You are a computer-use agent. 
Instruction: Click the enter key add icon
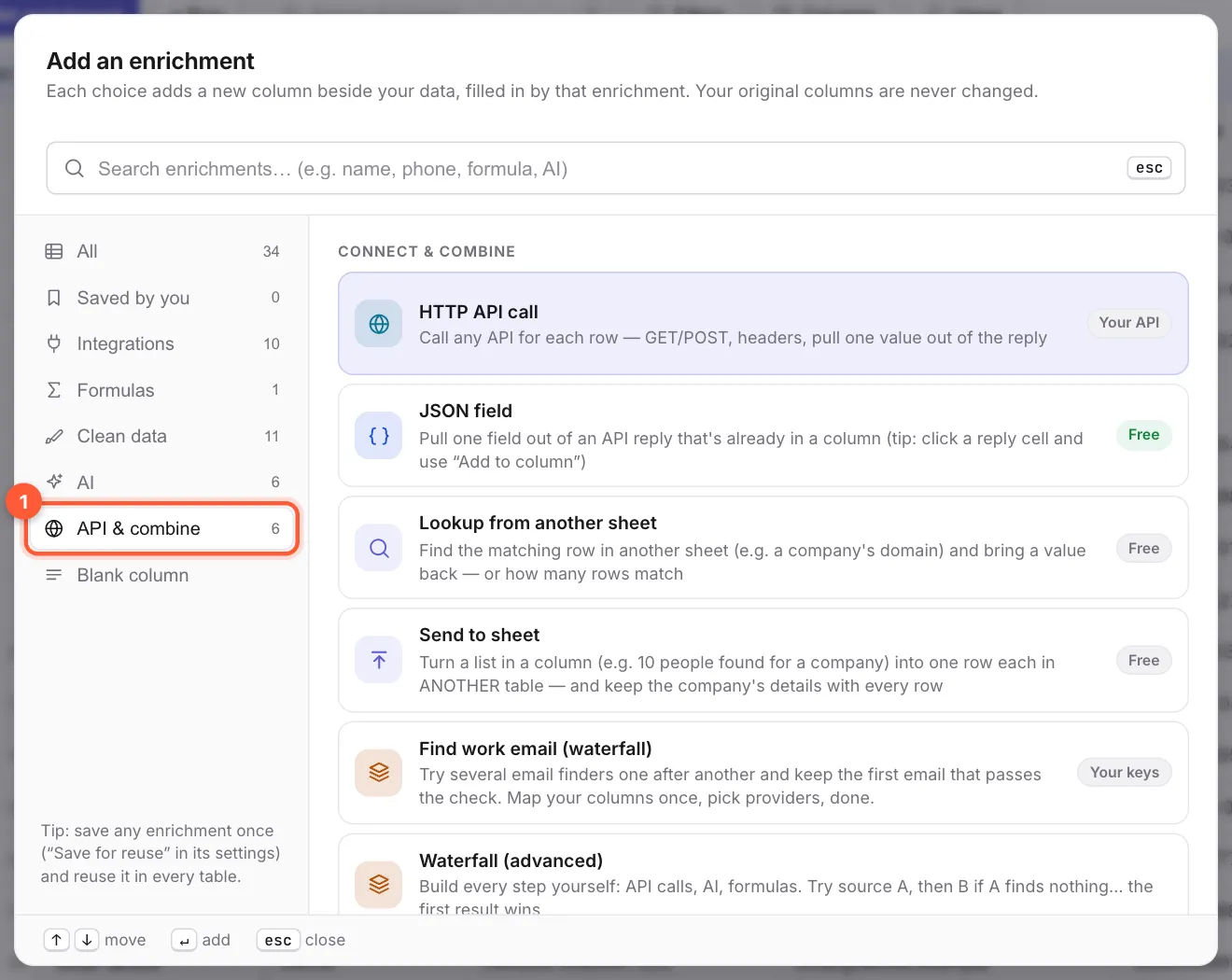tap(184, 940)
